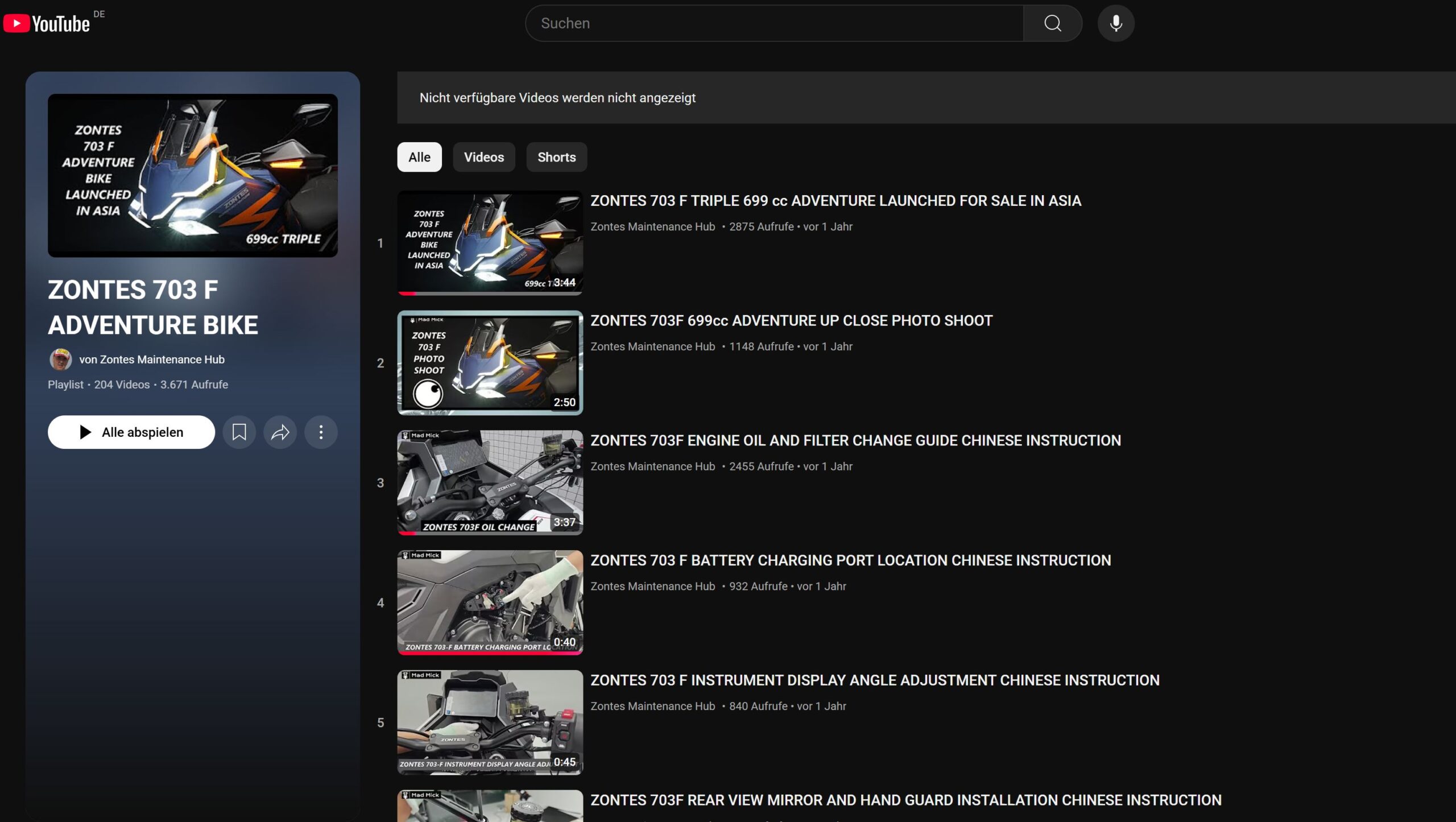1456x822 pixels.
Task: Open playlist three-dot more options menu
Action: tap(321, 432)
